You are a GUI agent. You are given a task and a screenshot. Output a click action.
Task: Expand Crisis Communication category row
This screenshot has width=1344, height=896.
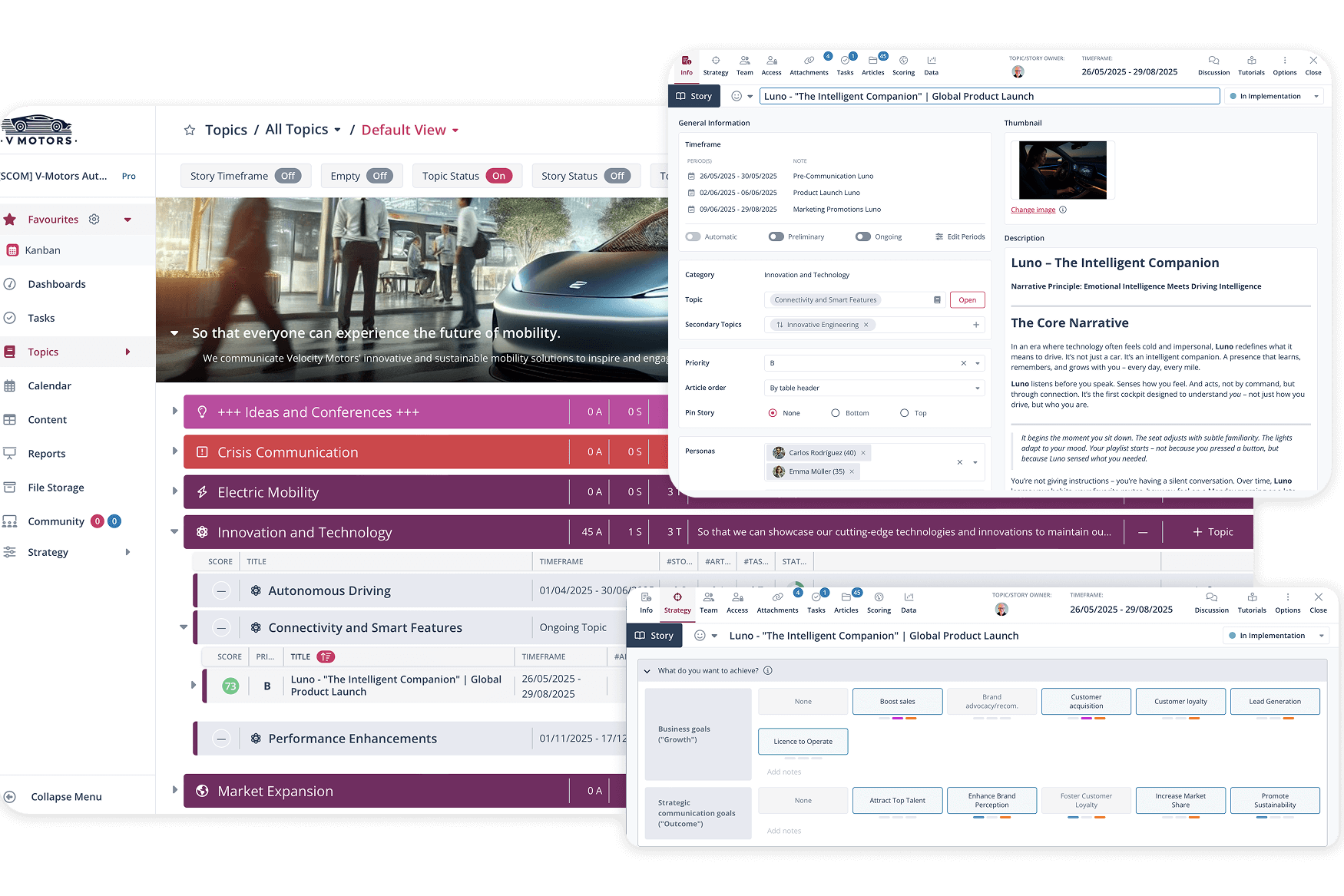pyautogui.click(x=175, y=451)
